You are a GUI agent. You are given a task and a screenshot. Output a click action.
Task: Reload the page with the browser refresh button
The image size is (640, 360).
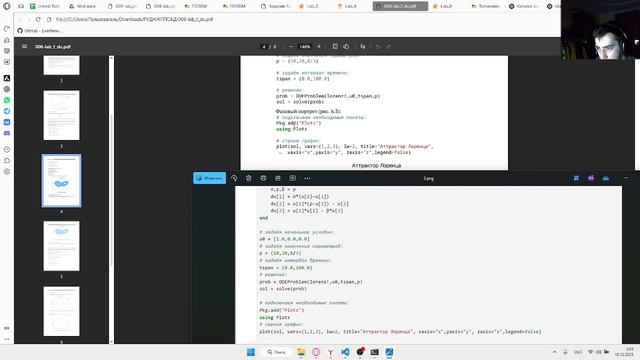[38, 19]
